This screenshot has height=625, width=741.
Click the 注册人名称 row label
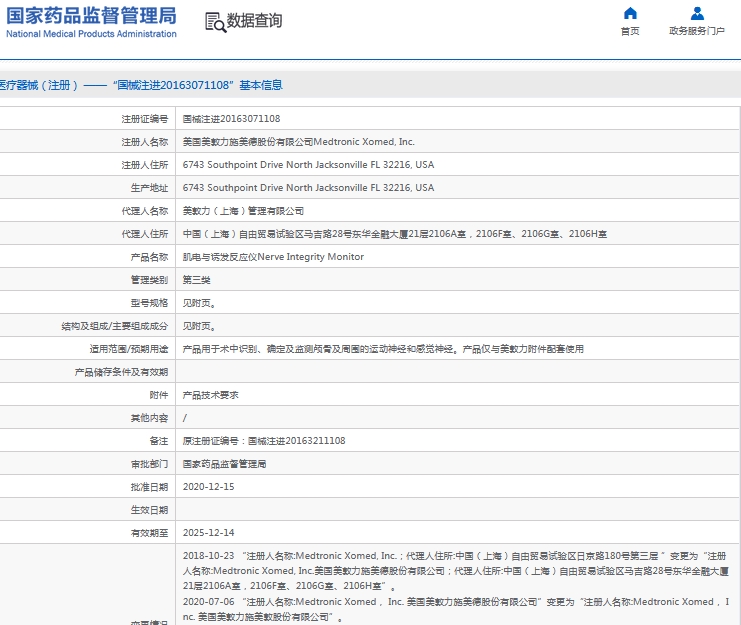coord(145,142)
